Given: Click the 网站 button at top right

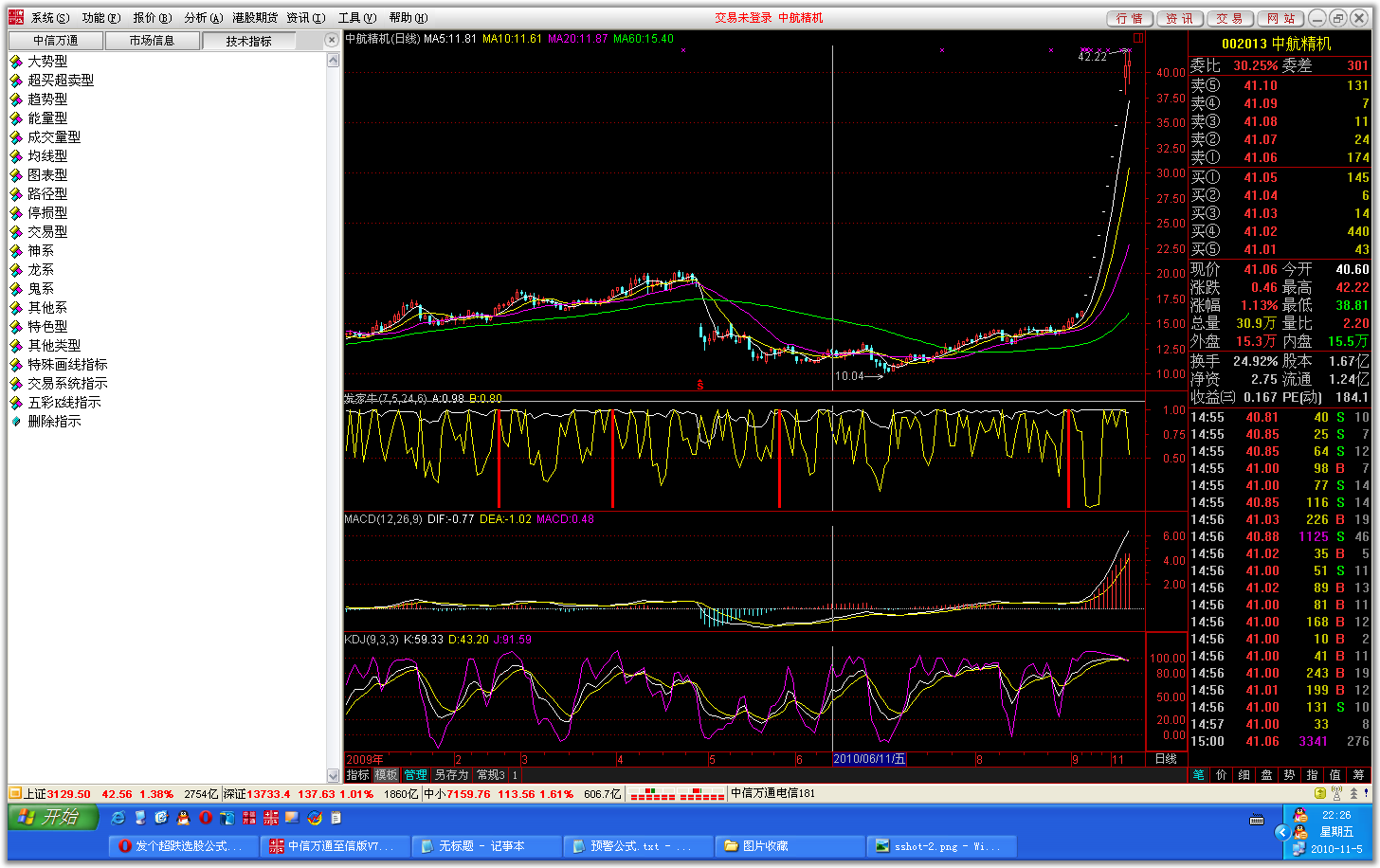Looking at the screenshot, I should [1280, 19].
